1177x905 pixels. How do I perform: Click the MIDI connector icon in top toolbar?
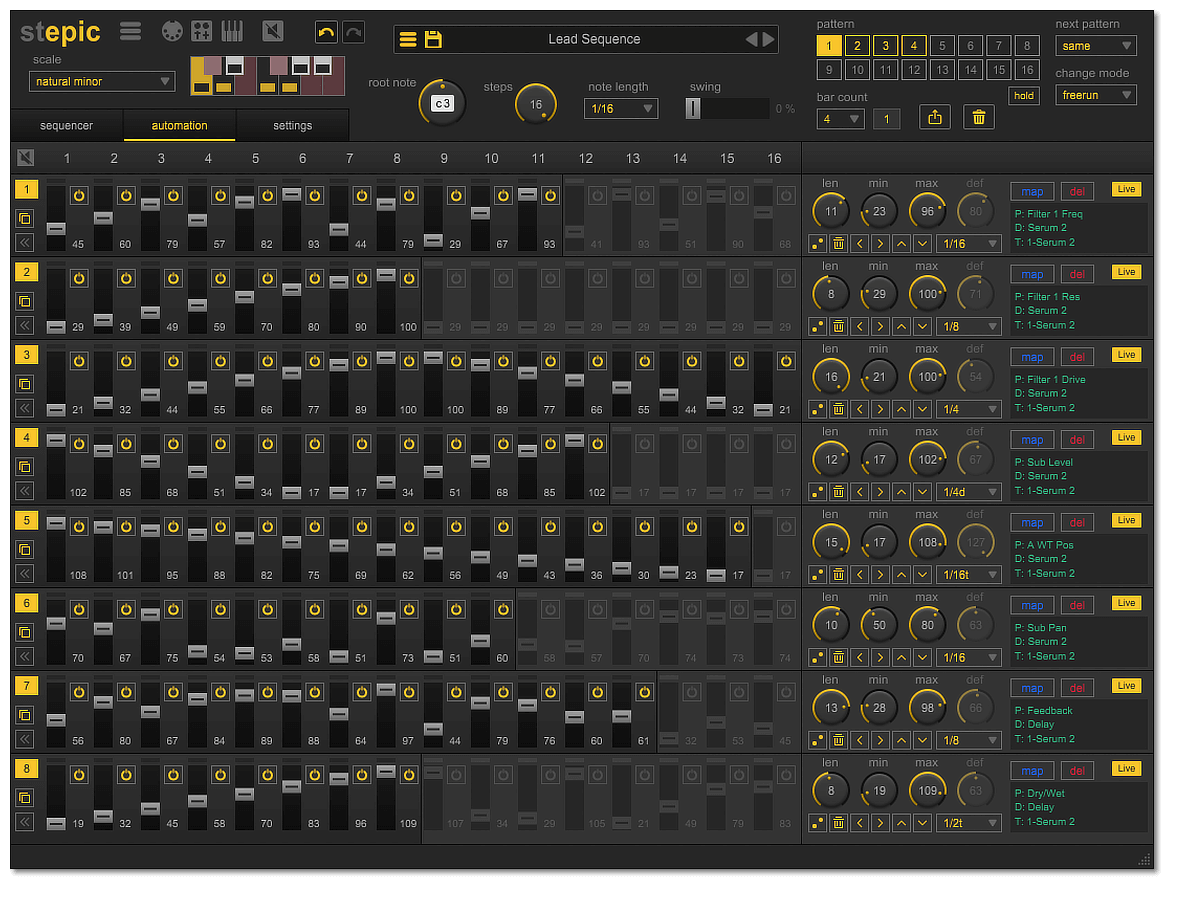(x=173, y=31)
